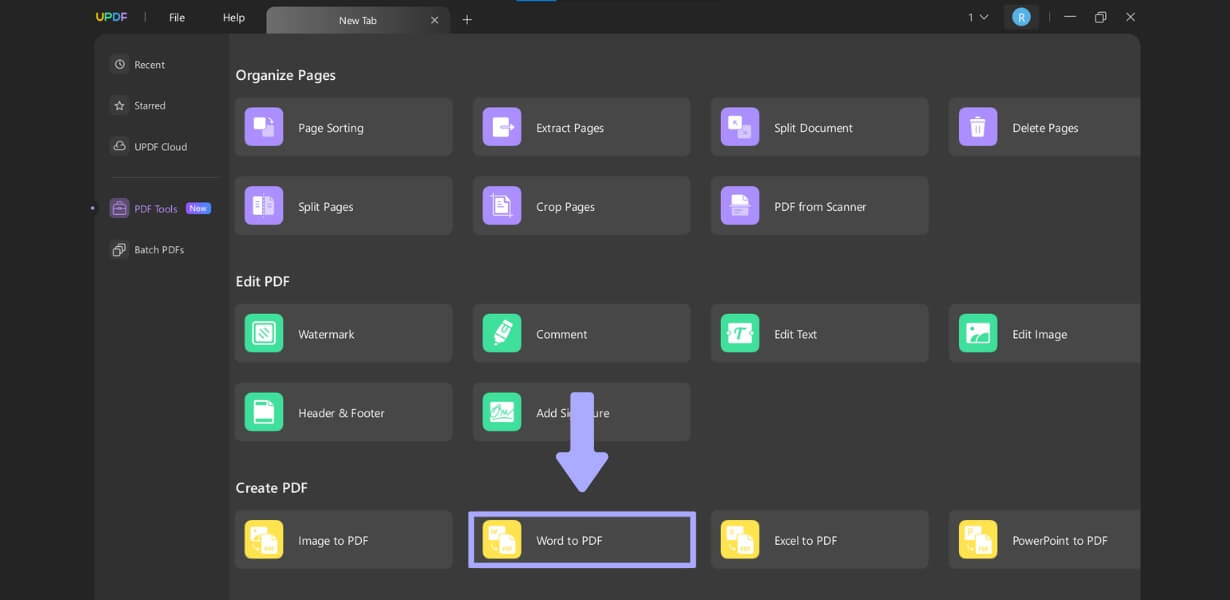Open the user account avatar R
The height and width of the screenshot is (600, 1230).
click(1021, 17)
